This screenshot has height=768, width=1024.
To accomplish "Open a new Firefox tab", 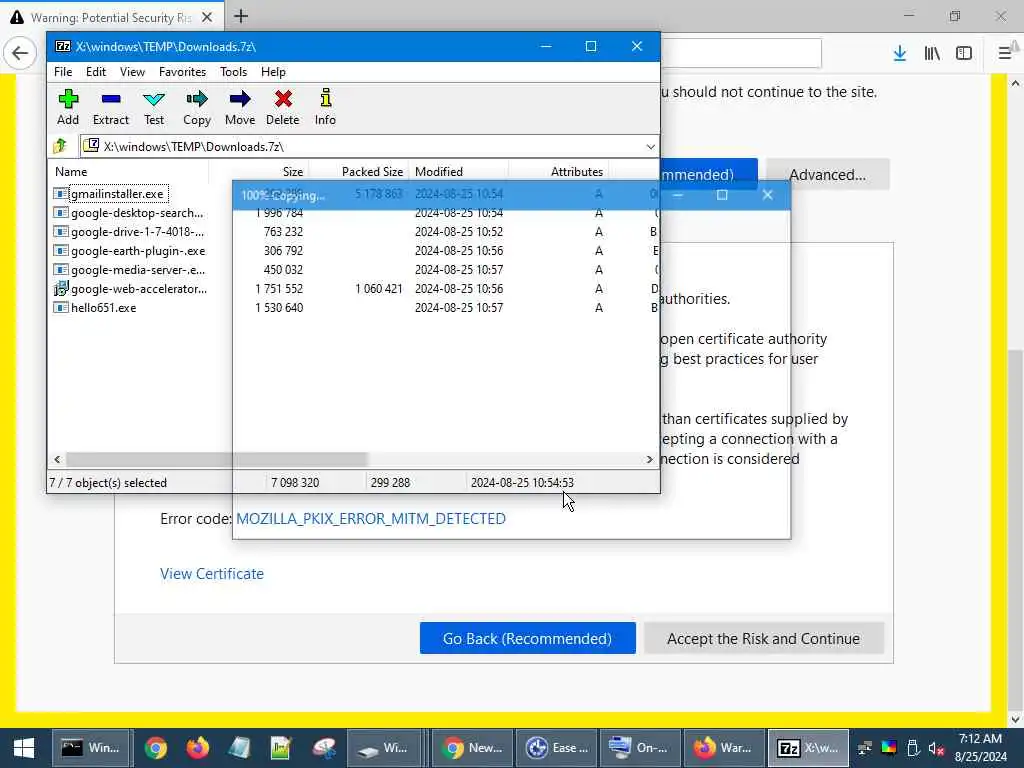I will pyautogui.click(x=241, y=16).
